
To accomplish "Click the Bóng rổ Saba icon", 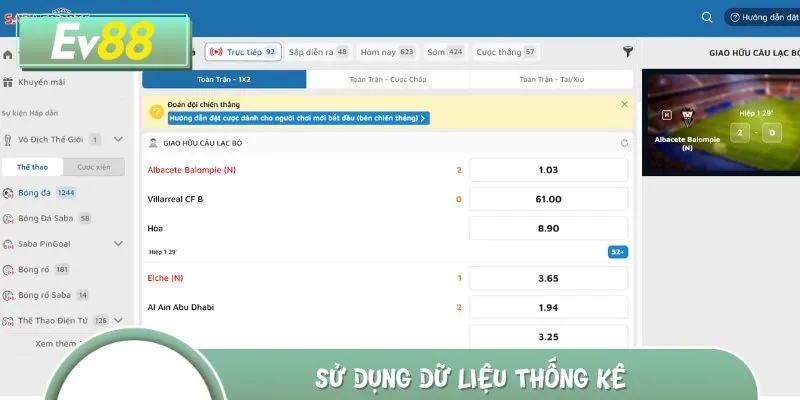I will pos(8,295).
